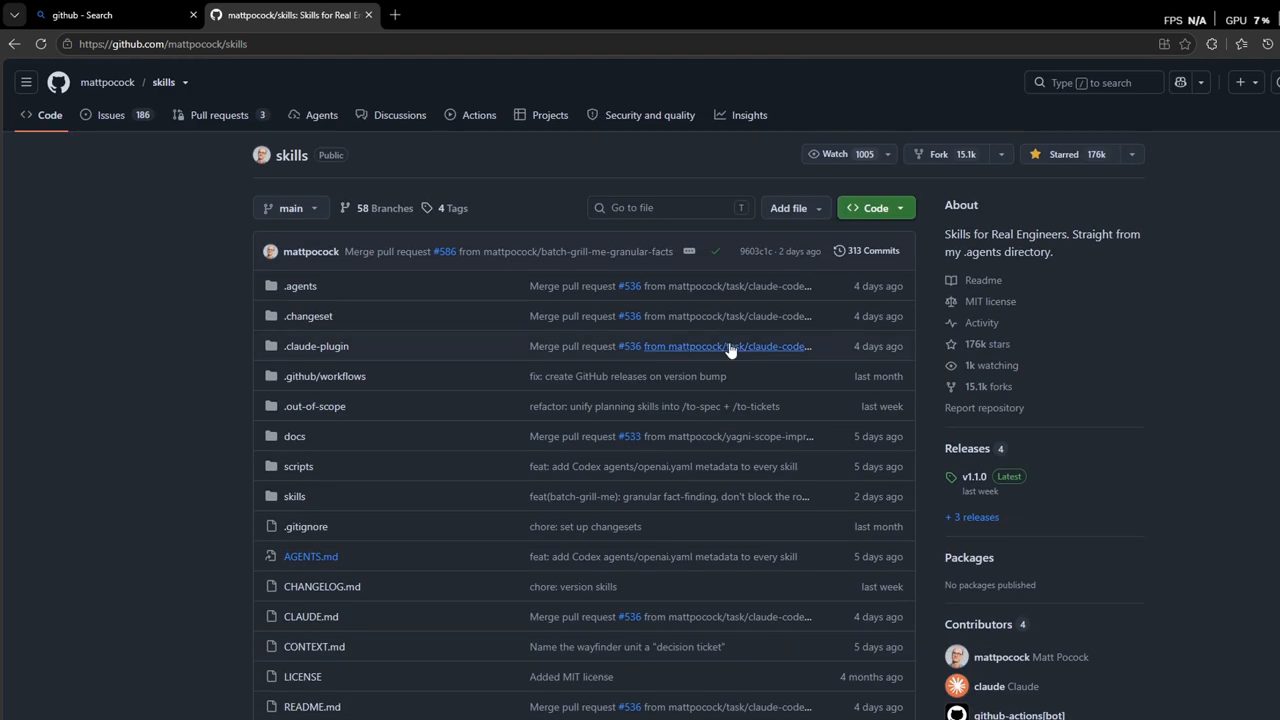Image resolution: width=1280 pixels, height=720 pixels.
Task: Reload the page with the refresh icon
Action: click(x=41, y=44)
